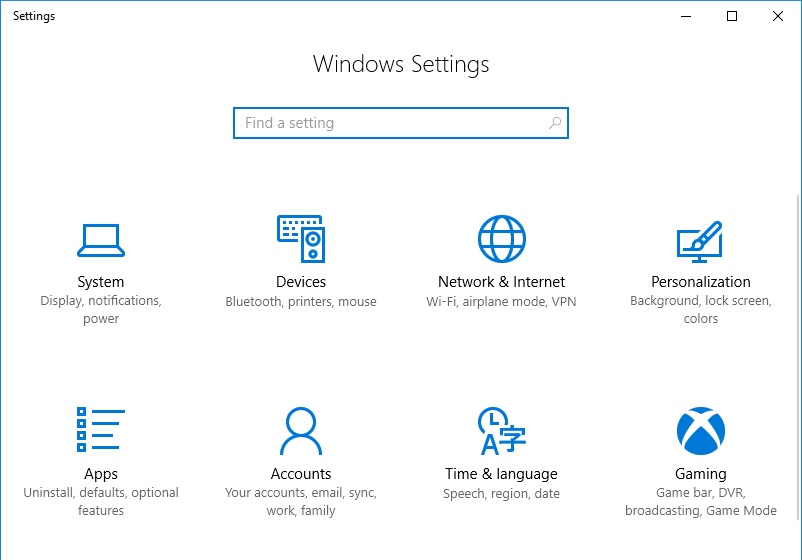Click the Gaming category label
The height and width of the screenshot is (560, 802).
coord(701,474)
